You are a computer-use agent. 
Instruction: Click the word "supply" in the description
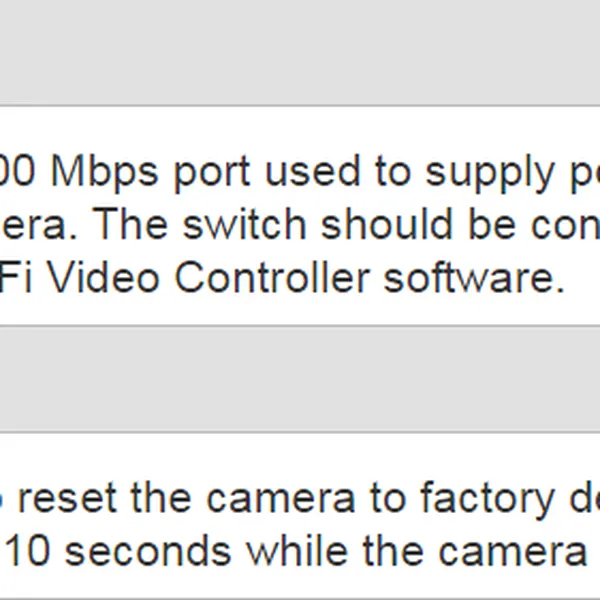pos(481,174)
